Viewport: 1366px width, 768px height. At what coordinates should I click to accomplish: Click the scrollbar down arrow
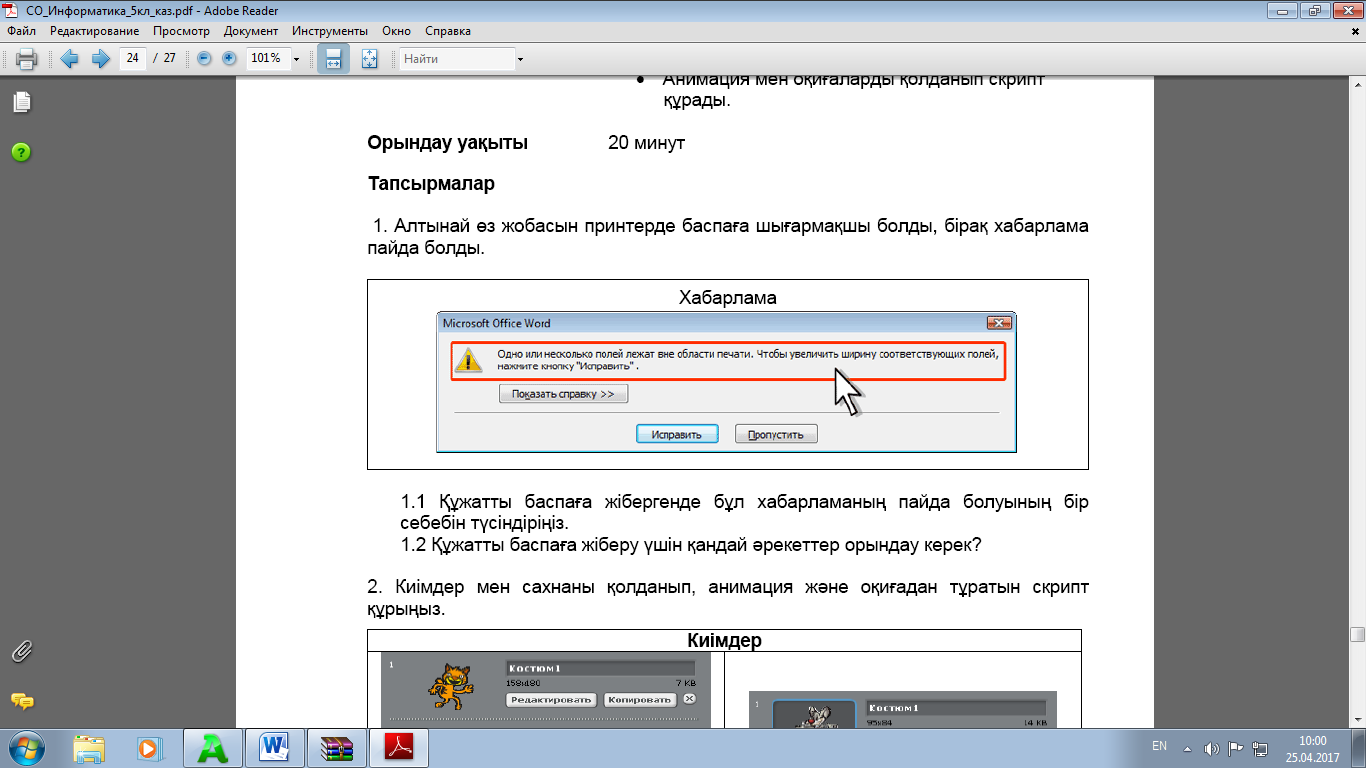point(1357,719)
